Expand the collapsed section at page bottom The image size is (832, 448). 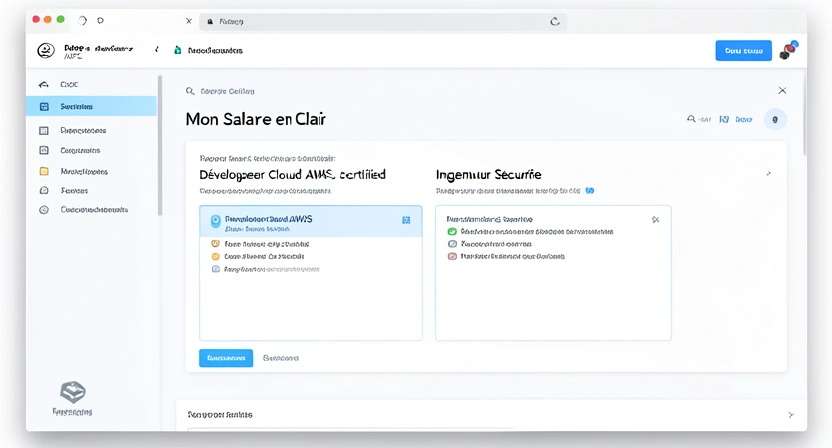(790, 414)
